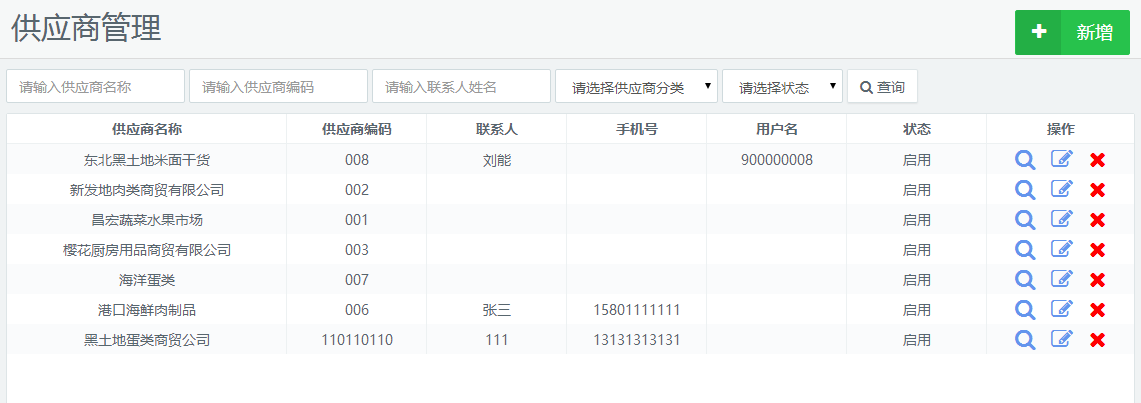This screenshot has width=1141, height=403.
Task: Click the edit icon for 新发地肉类商贸有限公司
Action: pyautogui.click(x=1061, y=190)
